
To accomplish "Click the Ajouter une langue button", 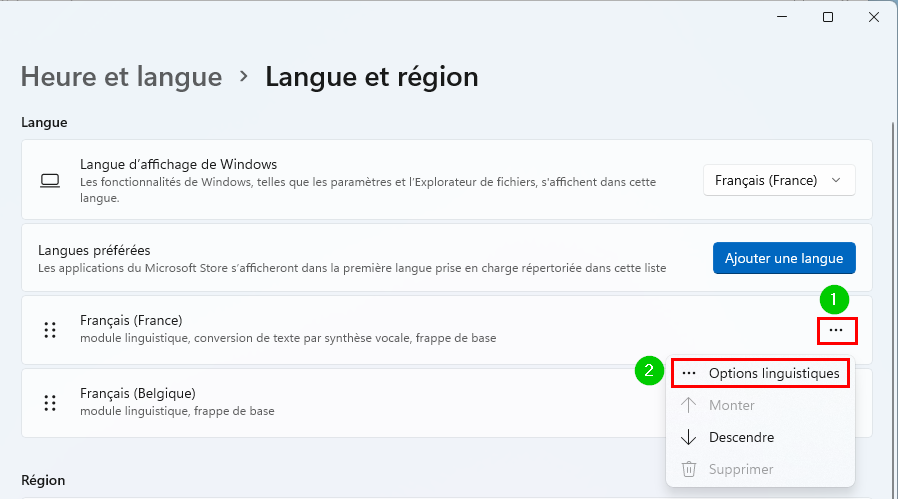I will pos(784,258).
